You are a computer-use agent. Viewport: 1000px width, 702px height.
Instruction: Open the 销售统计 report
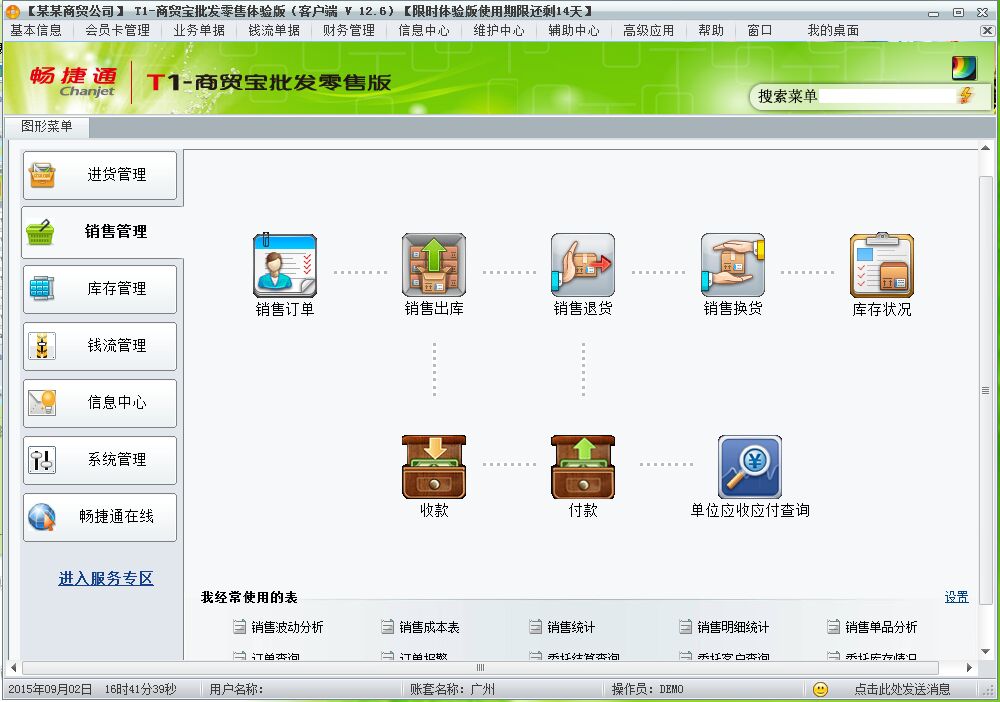[x=571, y=627]
